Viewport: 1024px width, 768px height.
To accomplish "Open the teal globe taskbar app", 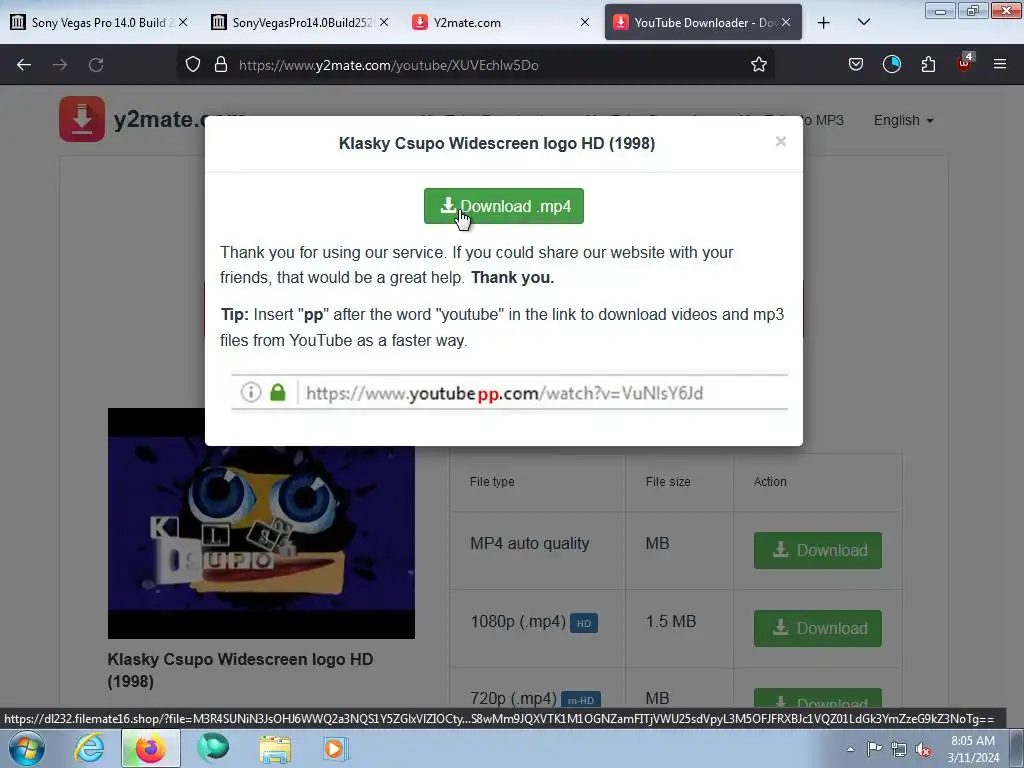I will click(x=213, y=748).
